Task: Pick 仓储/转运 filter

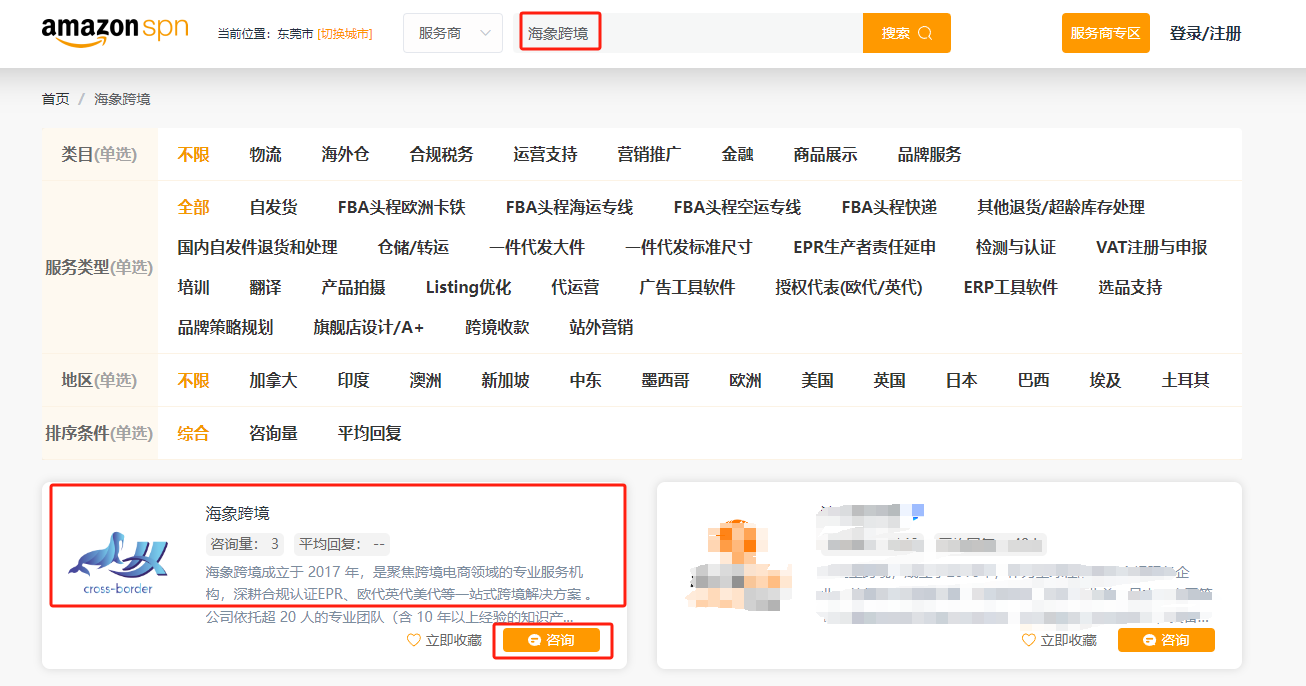Action: 414,247
